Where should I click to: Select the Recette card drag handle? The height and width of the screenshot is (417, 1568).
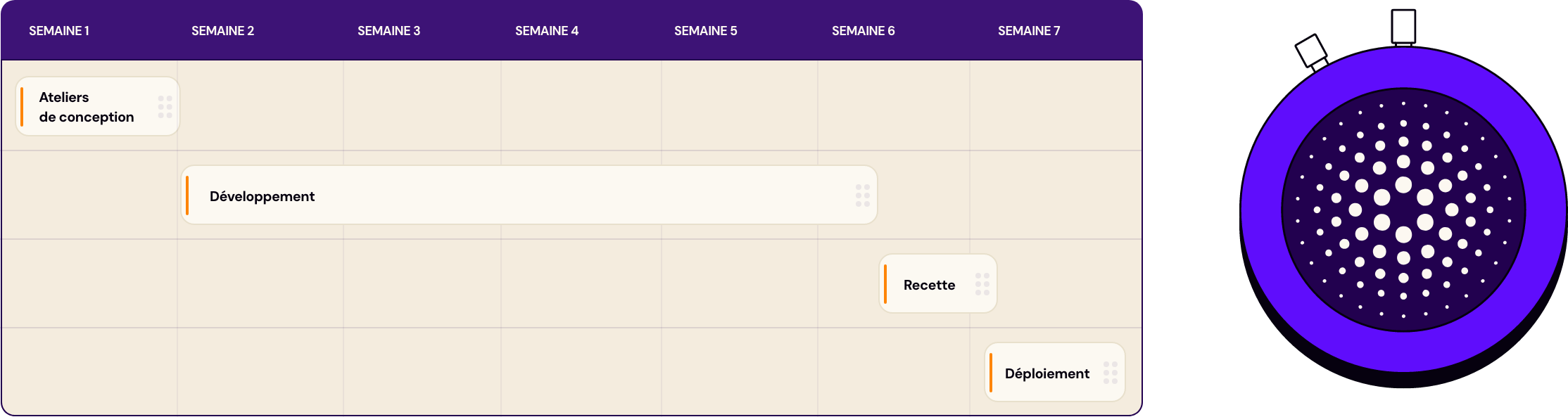point(982,284)
